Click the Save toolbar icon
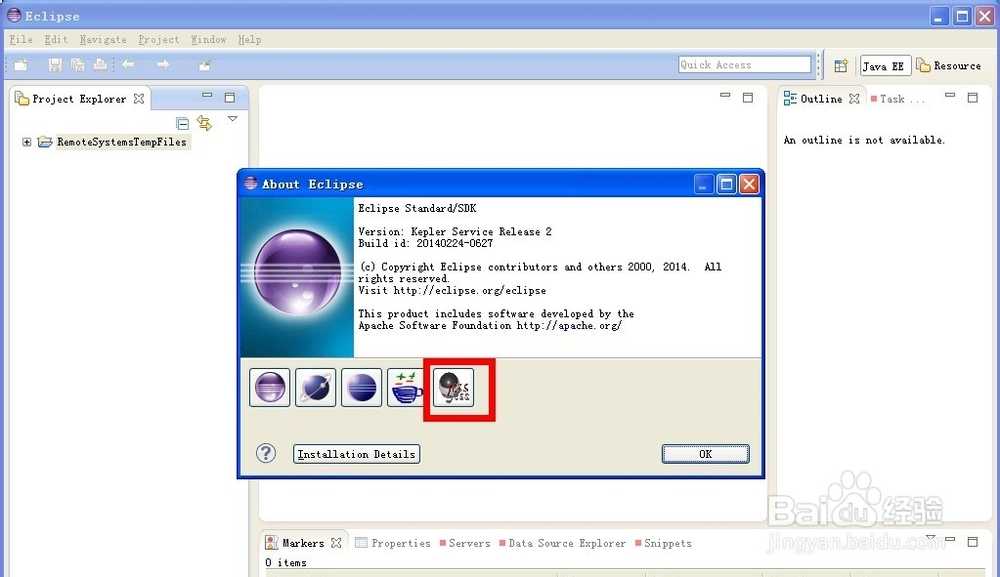This screenshot has width=1000, height=577. (x=55, y=64)
